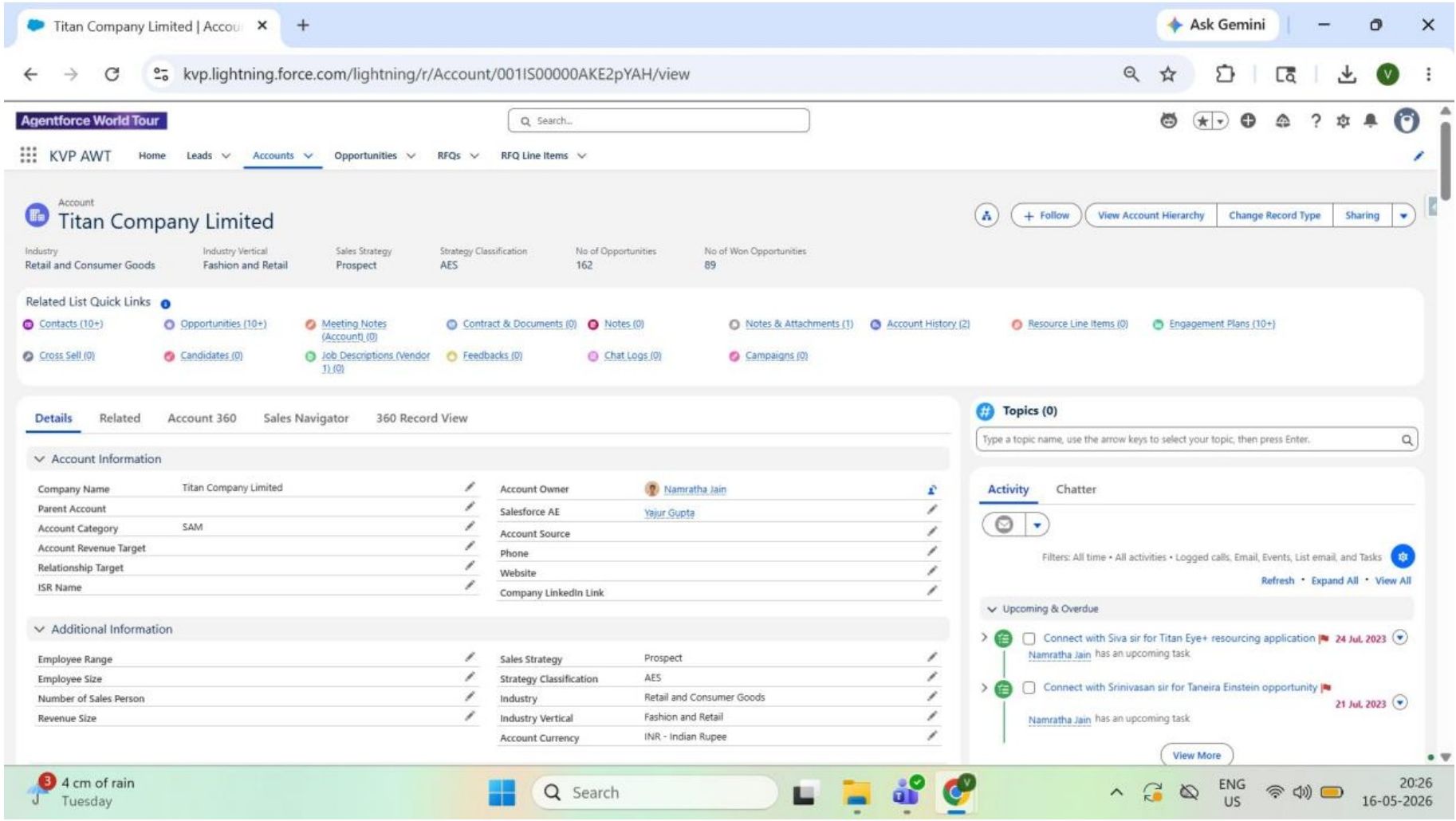
Task: Open the notifications bell
Action: coord(1370,121)
